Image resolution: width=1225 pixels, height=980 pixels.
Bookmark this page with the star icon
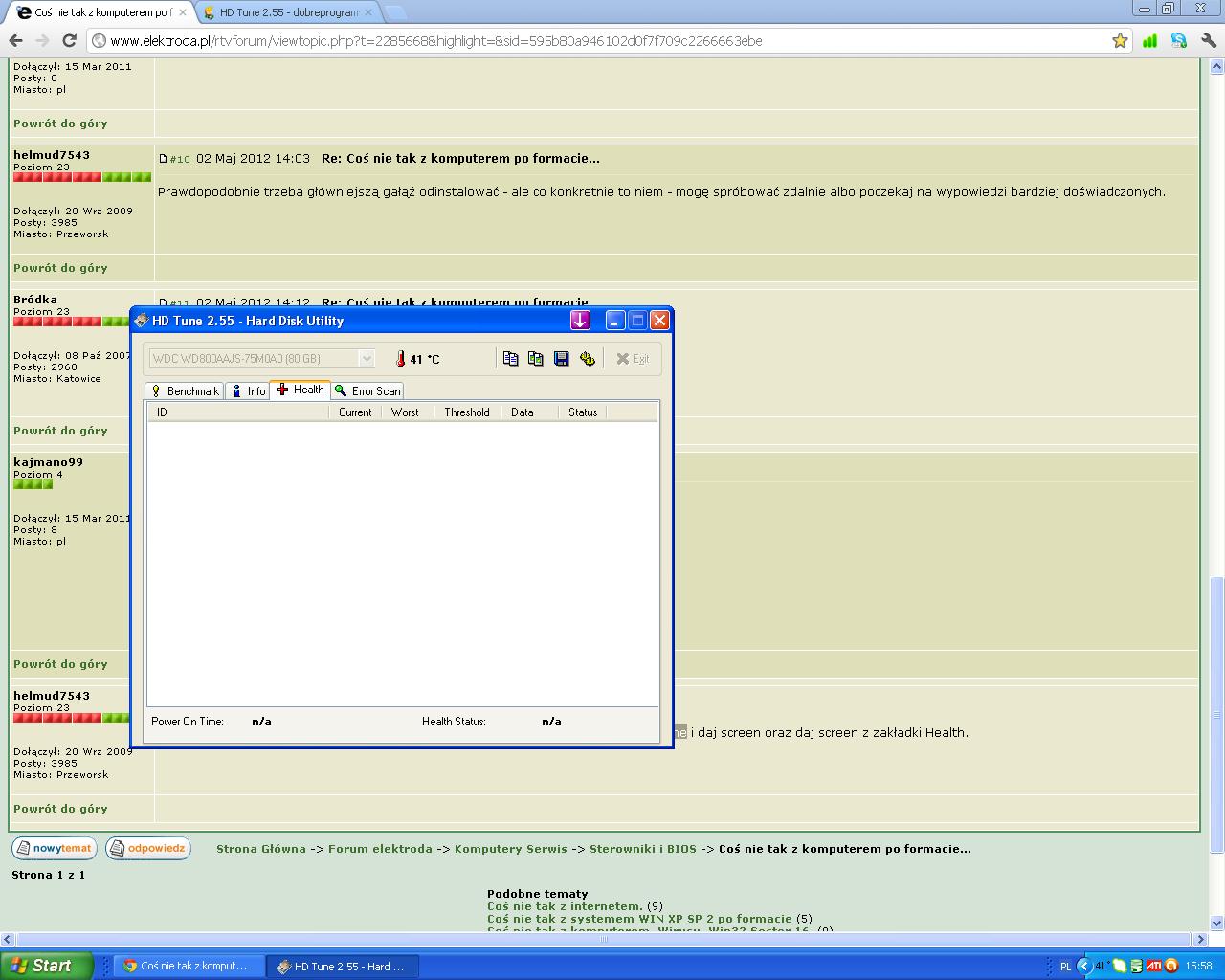(1120, 41)
